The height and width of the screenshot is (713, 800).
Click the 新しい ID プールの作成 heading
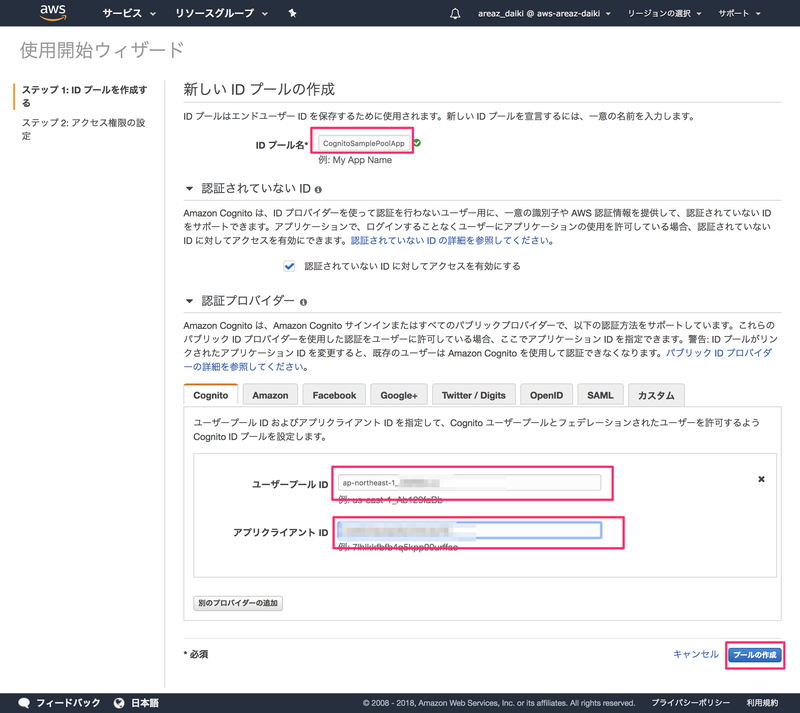(x=259, y=89)
